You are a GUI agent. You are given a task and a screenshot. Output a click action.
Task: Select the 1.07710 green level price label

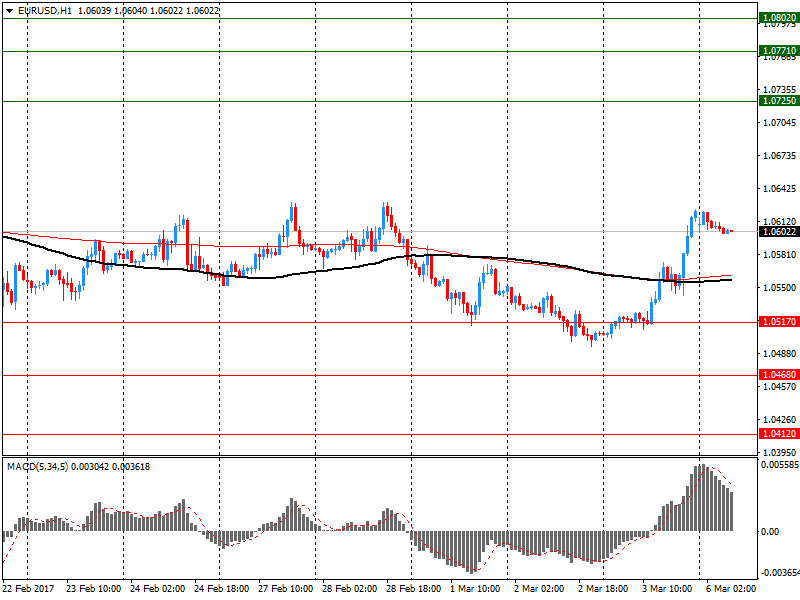[x=779, y=51]
